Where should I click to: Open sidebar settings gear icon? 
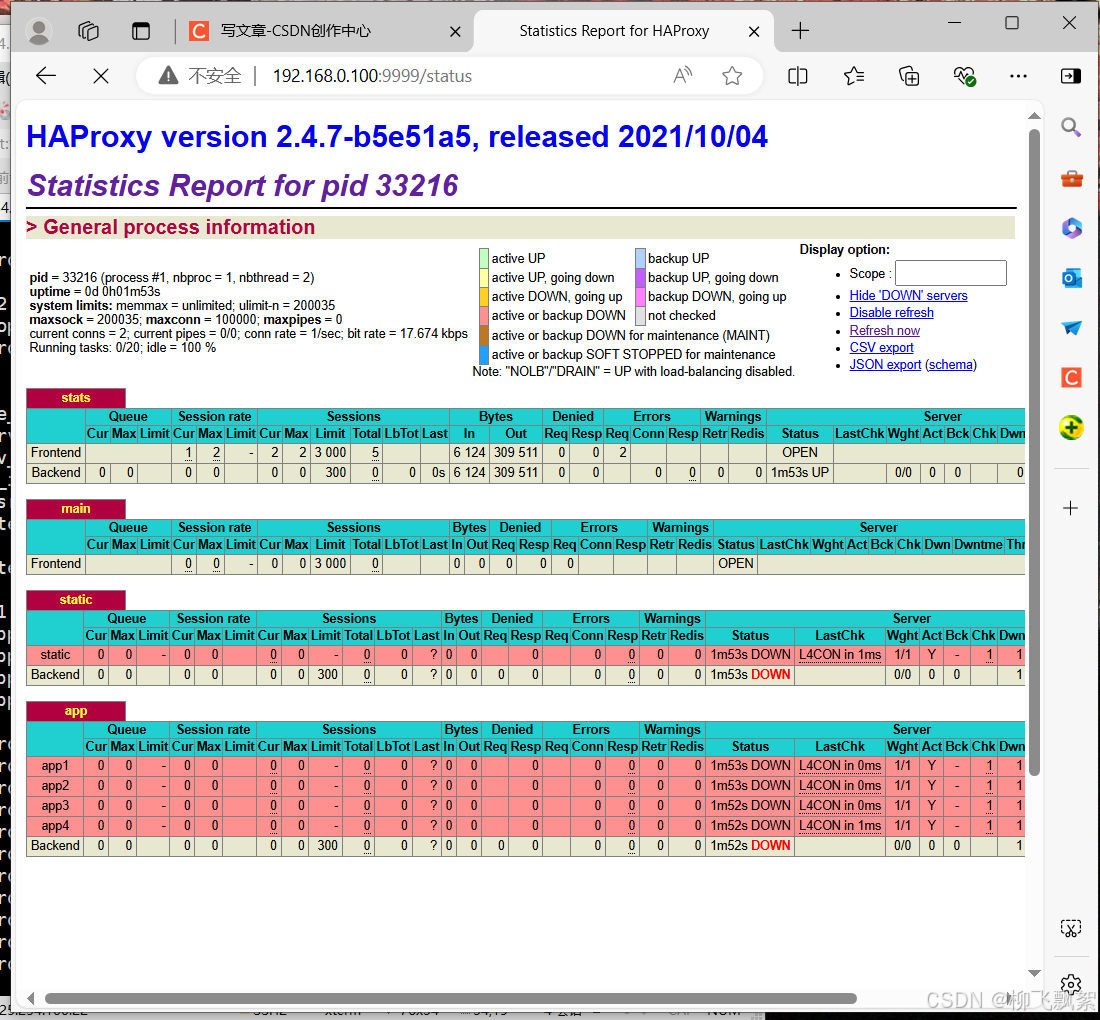click(x=1071, y=985)
